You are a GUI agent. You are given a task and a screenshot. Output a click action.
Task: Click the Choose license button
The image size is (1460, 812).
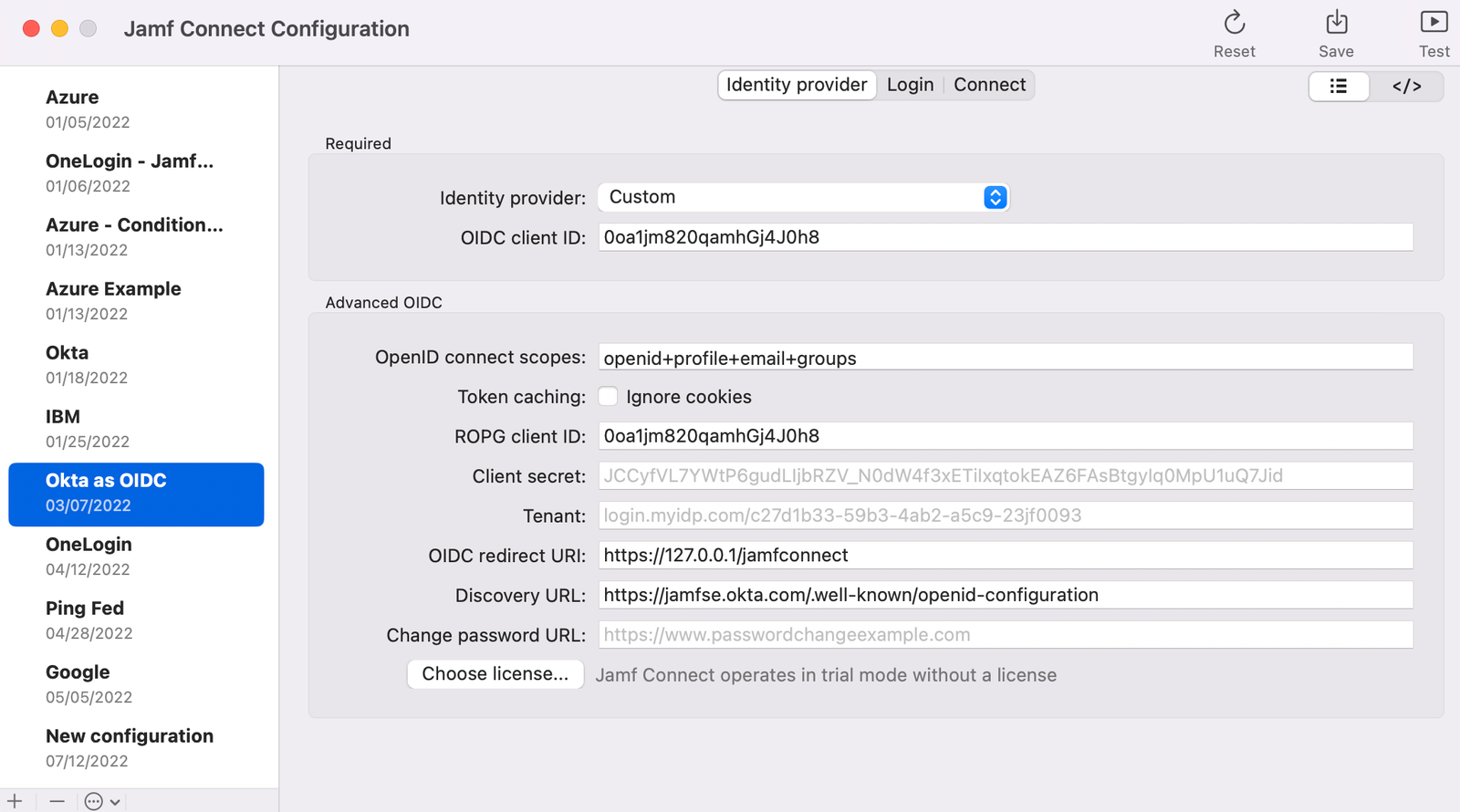click(495, 674)
